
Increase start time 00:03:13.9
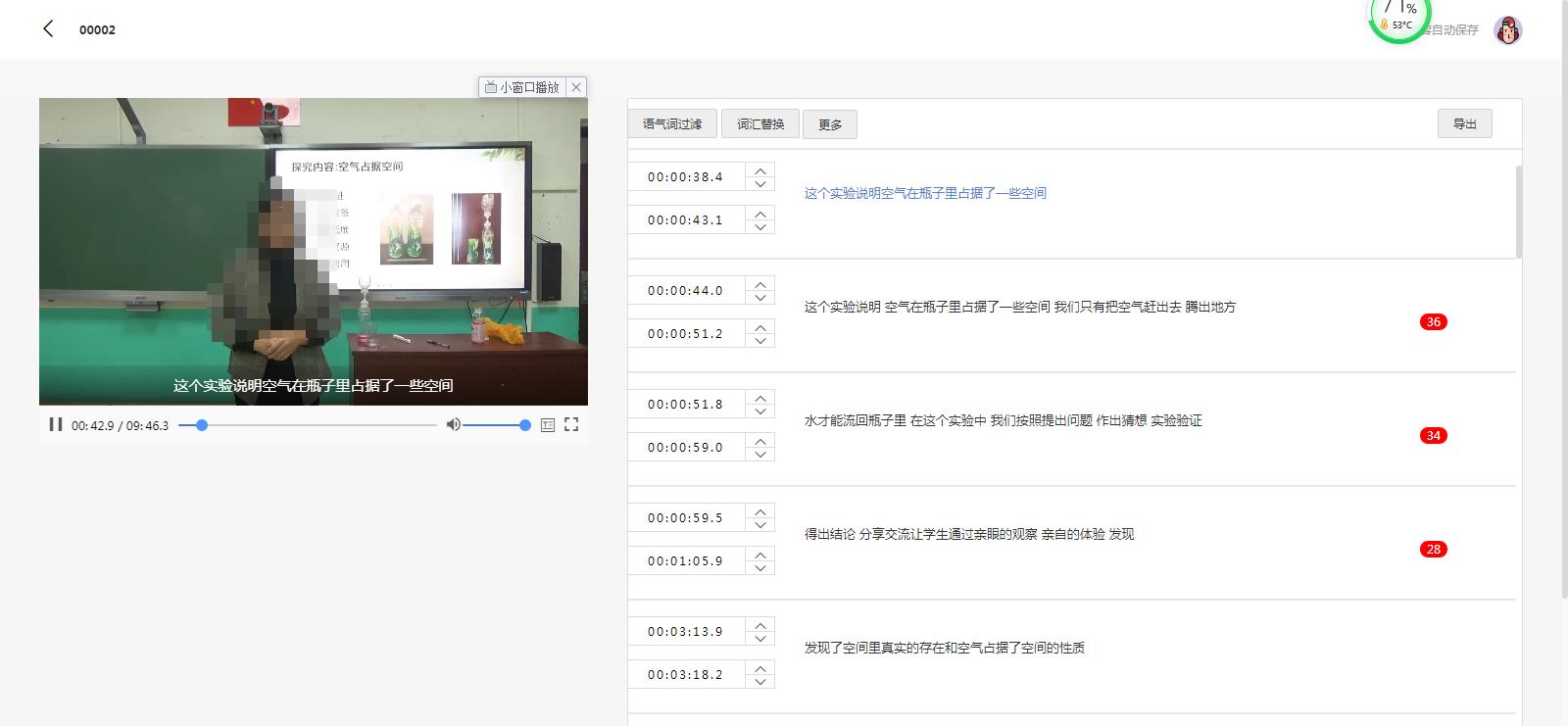(x=760, y=624)
